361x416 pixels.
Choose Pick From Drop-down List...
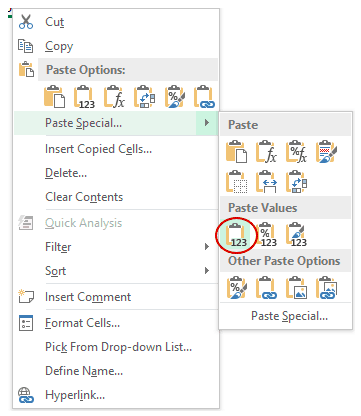(x=116, y=347)
